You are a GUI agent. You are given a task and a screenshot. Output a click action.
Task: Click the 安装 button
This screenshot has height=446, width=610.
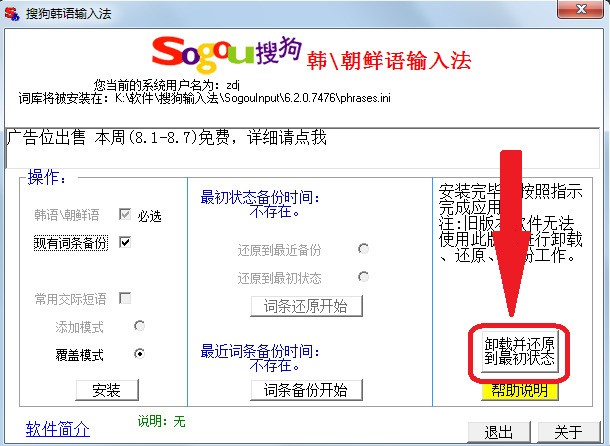click(107, 390)
